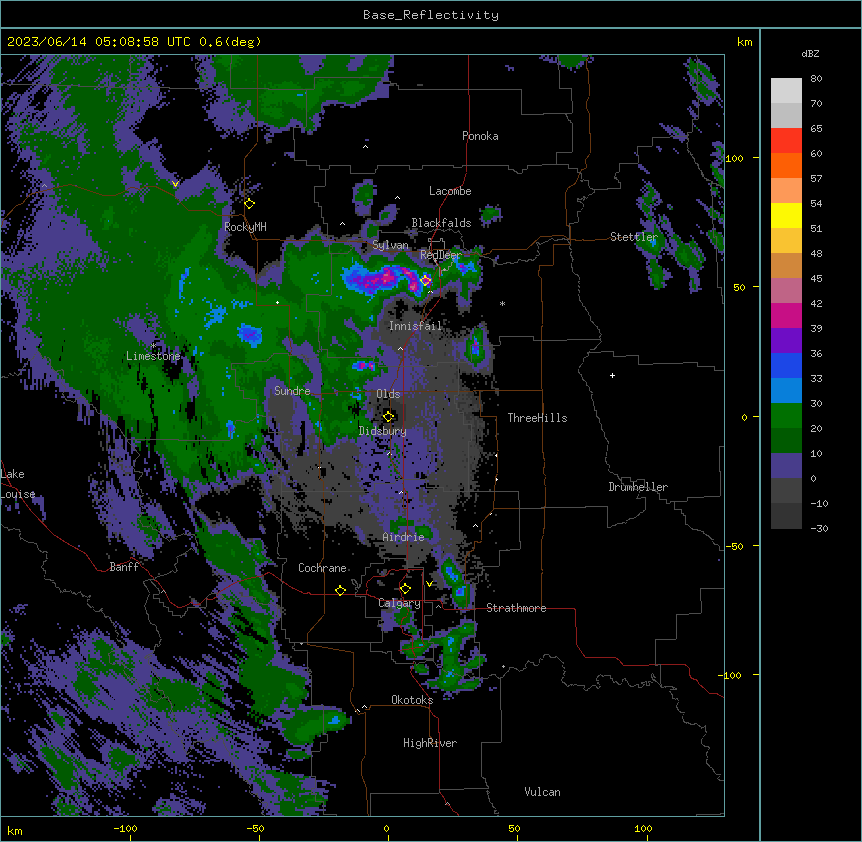Click the Olds city label
Viewport: 862px width, 842px height.
(x=388, y=394)
